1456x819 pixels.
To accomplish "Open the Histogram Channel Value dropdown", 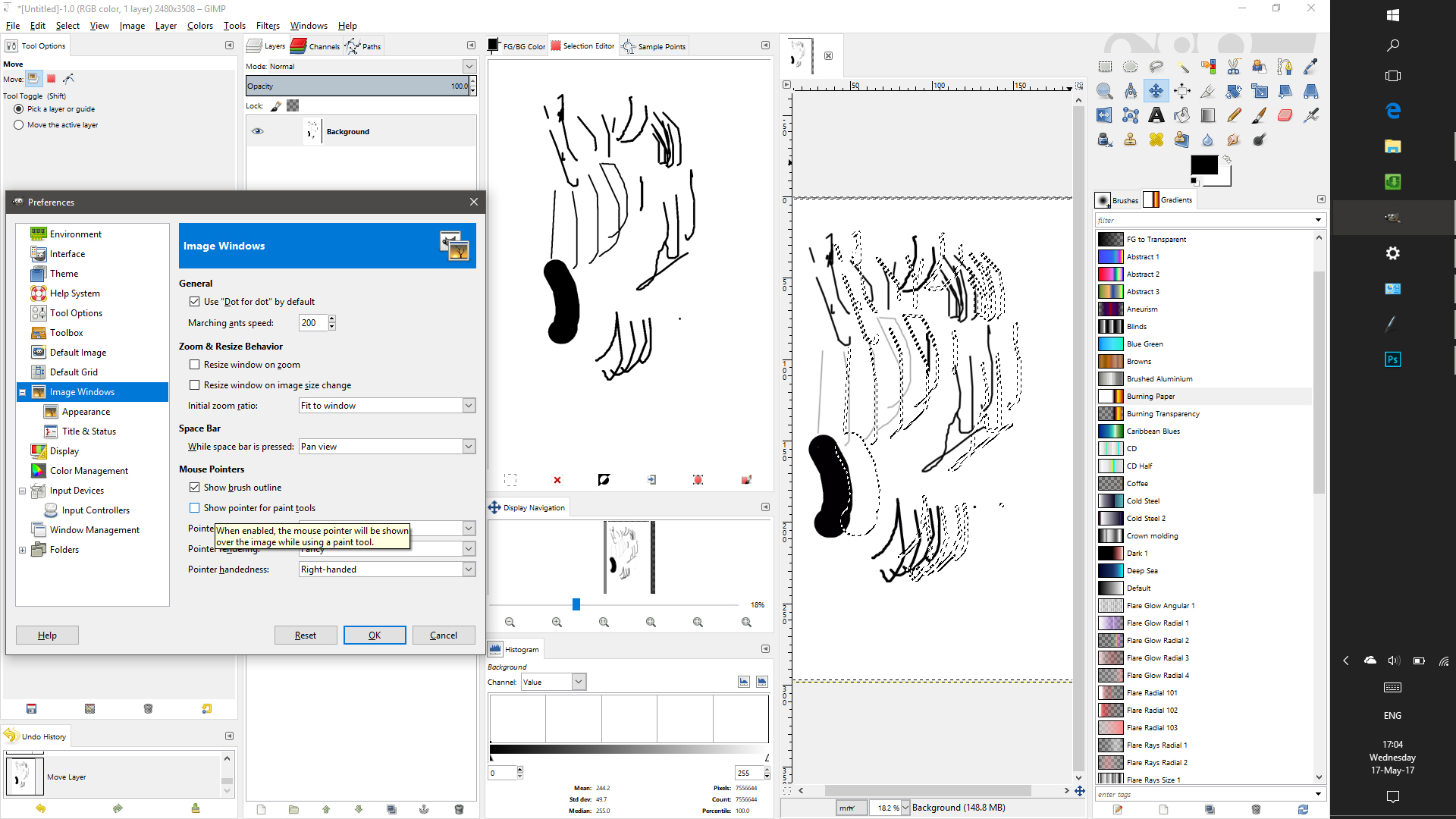I will (x=554, y=682).
